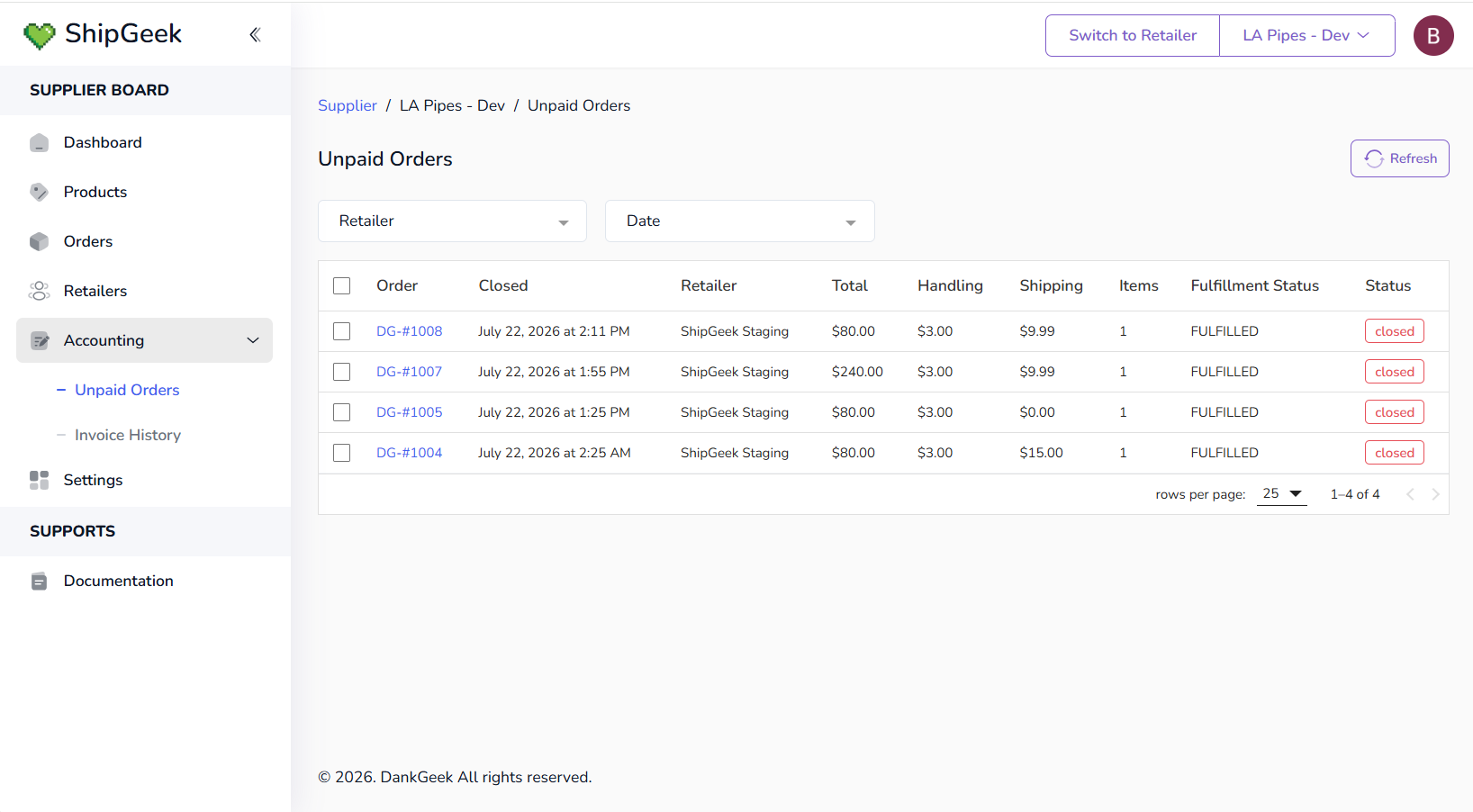Go to the next page arrow
This screenshot has width=1473, height=812.
[x=1435, y=494]
